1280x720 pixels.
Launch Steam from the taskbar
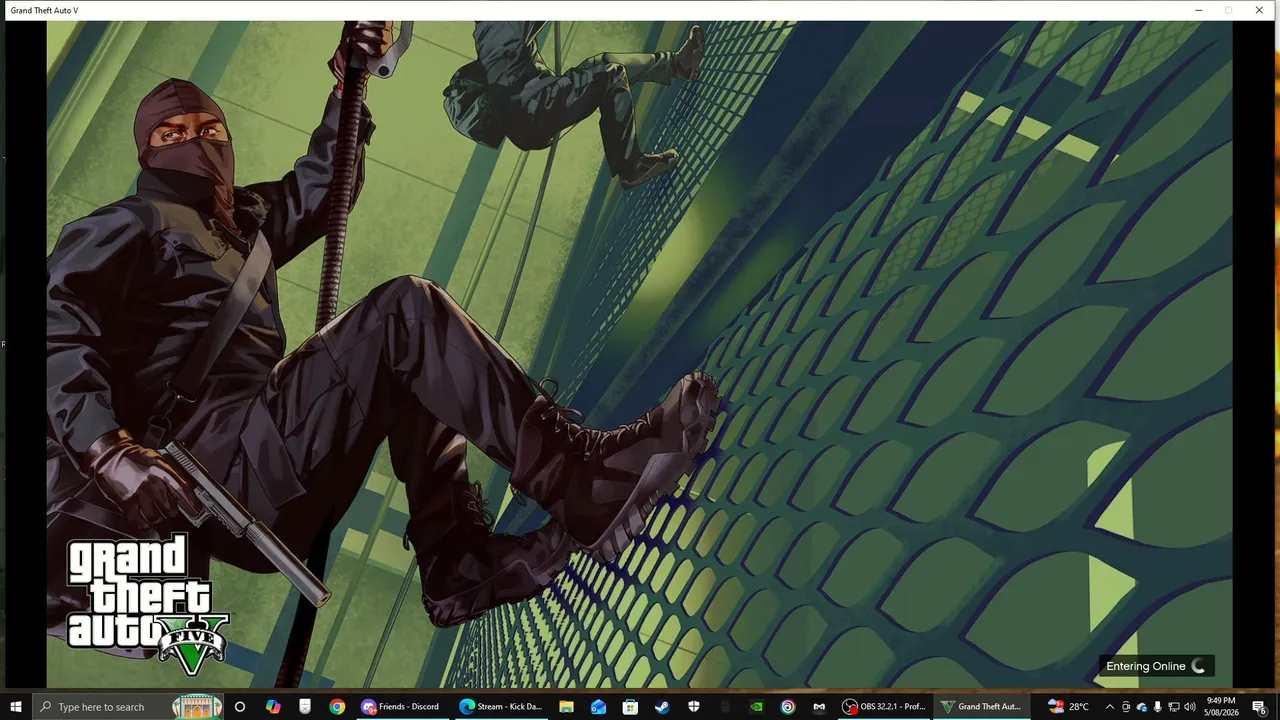click(662, 706)
